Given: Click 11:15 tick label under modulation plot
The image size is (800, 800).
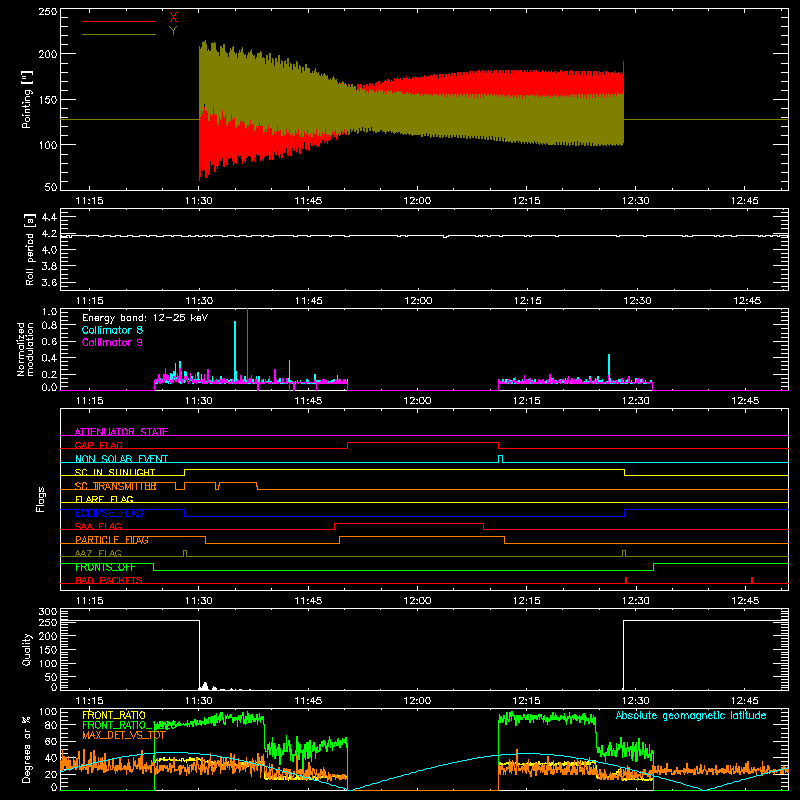Looking at the screenshot, I should click(x=89, y=401).
